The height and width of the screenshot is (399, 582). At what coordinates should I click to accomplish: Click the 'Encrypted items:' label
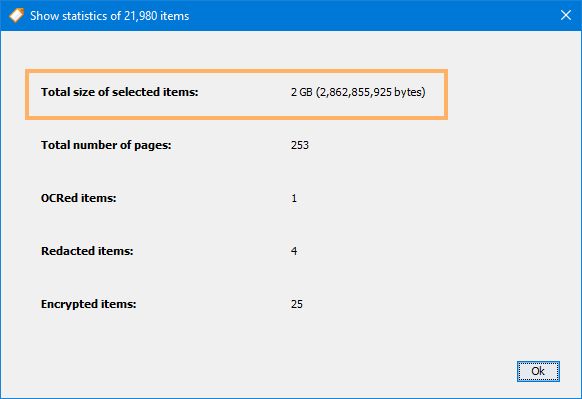click(x=88, y=304)
